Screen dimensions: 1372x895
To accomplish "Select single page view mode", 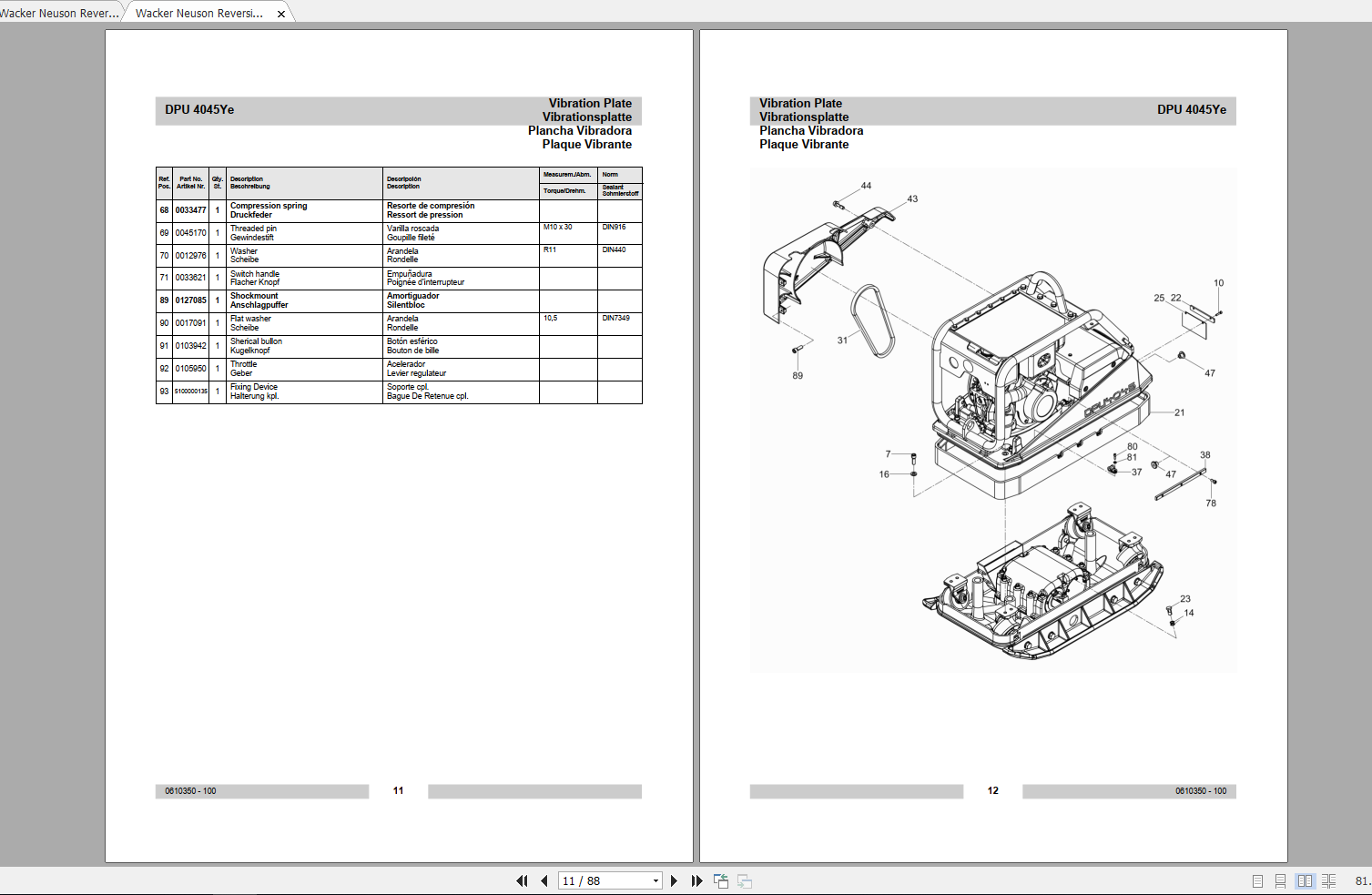I will click(1257, 880).
